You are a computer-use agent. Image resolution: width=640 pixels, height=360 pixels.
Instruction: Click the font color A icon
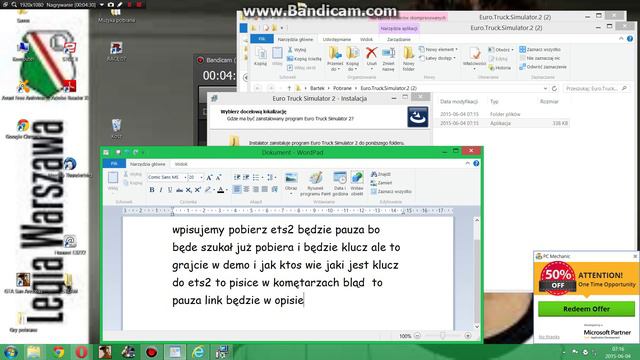click(x=221, y=190)
